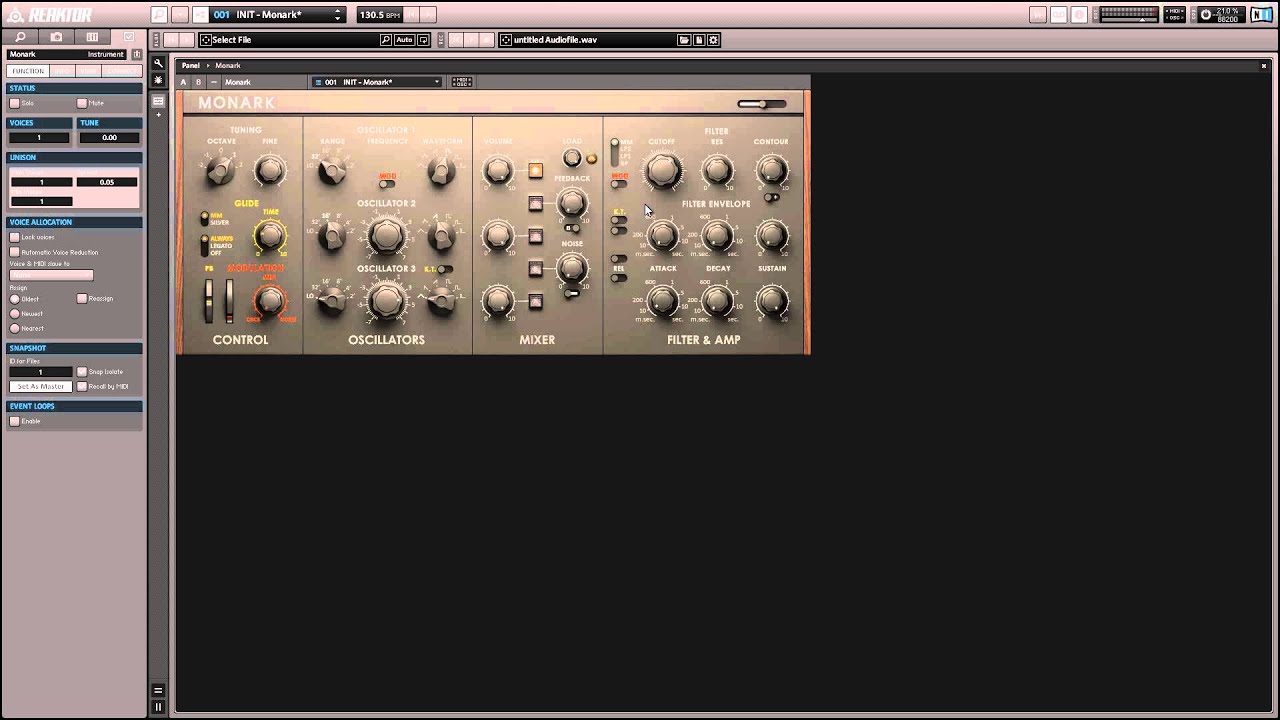This screenshot has height=720, width=1280.
Task: Toggle the filter MOD switch
Action: tap(619, 184)
